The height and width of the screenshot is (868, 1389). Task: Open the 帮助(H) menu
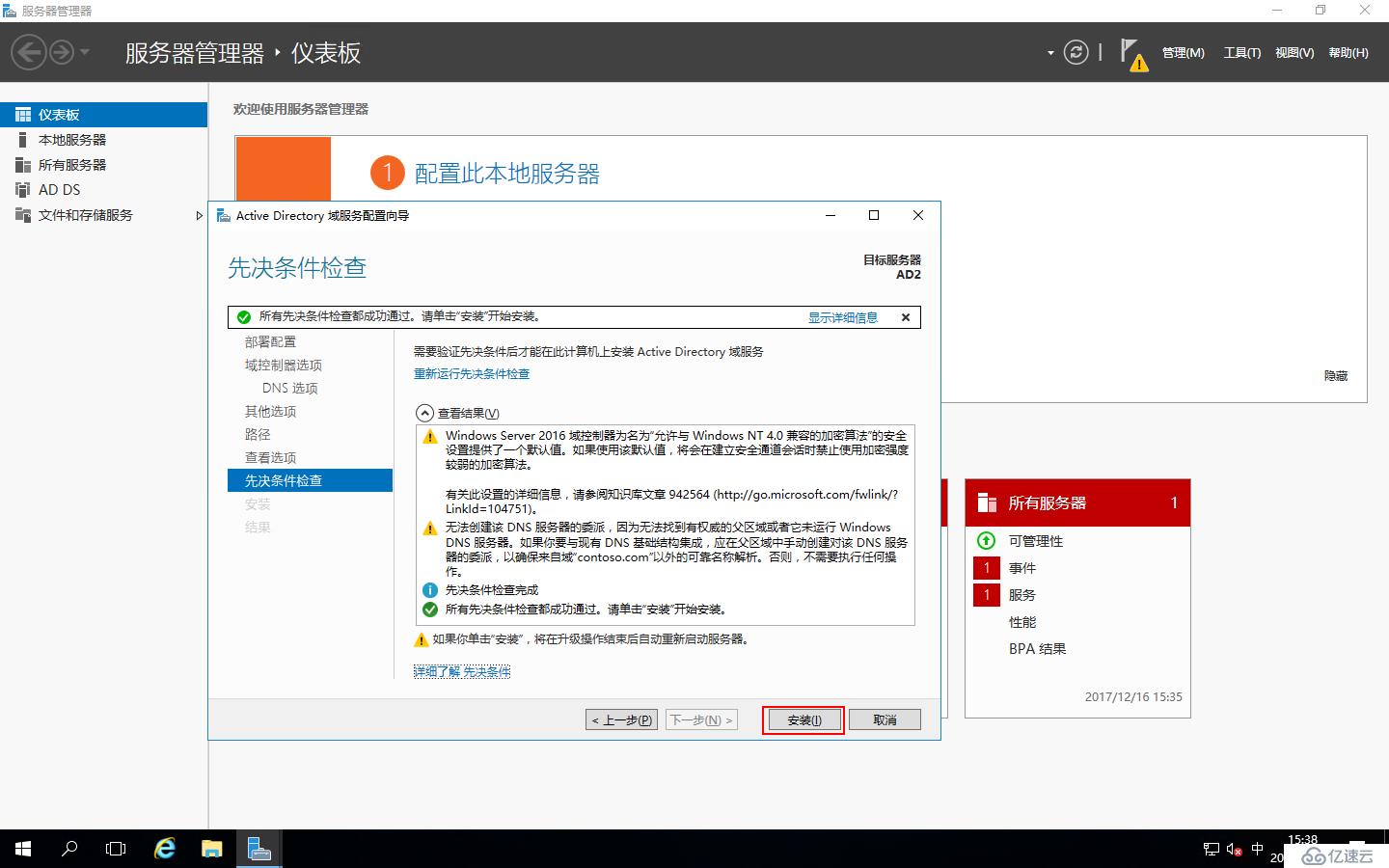coord(1348,53)
